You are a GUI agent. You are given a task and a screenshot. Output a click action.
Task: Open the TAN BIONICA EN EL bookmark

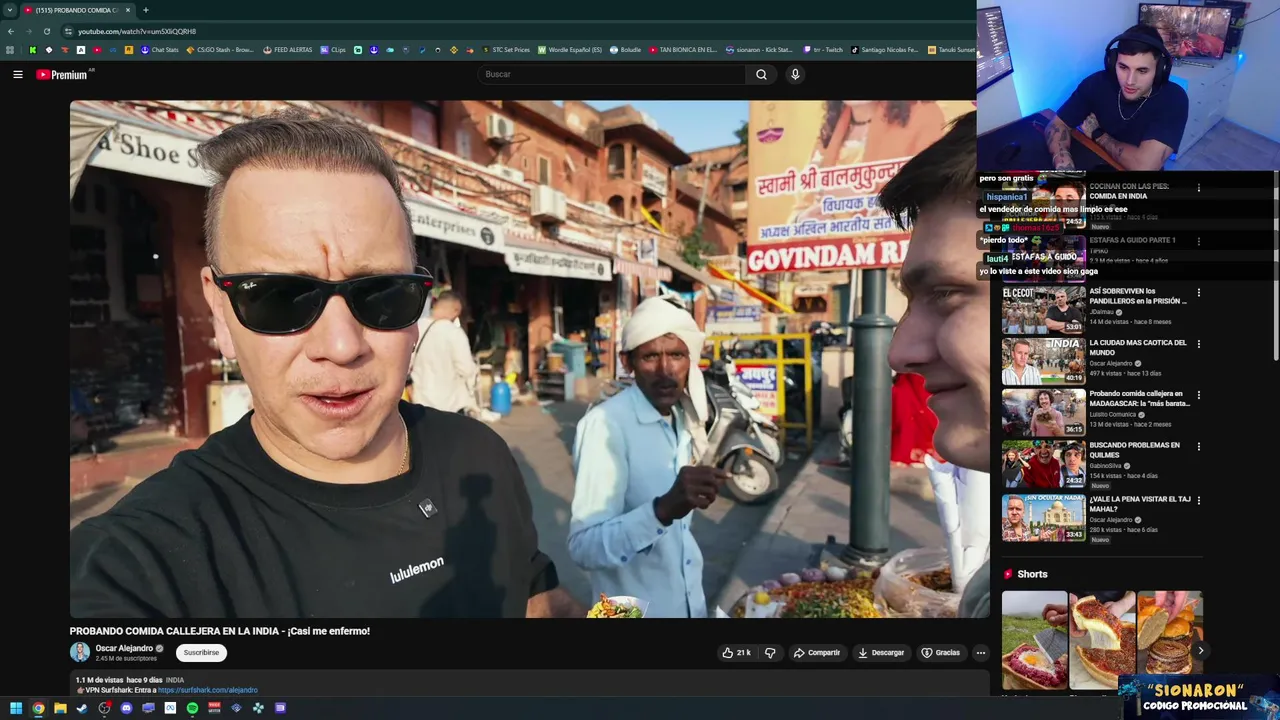click(x=683, y=50)
